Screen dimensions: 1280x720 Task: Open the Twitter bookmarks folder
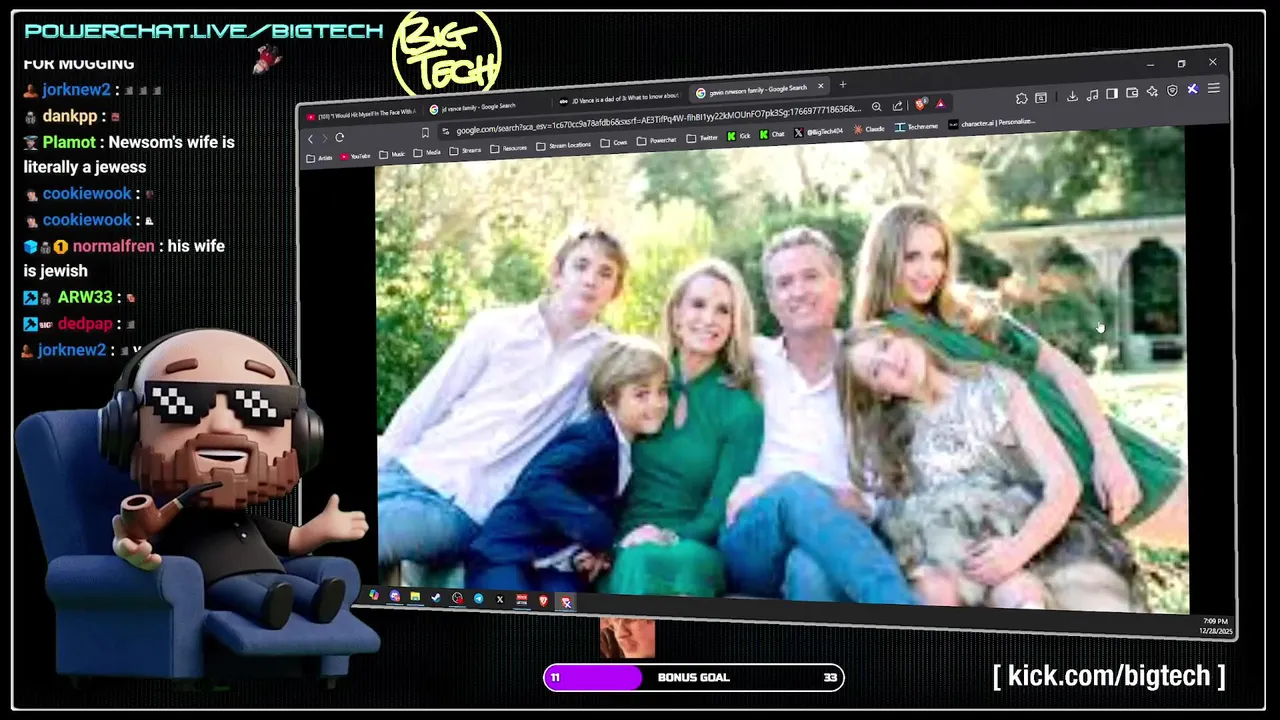click(x=702, y=138)
